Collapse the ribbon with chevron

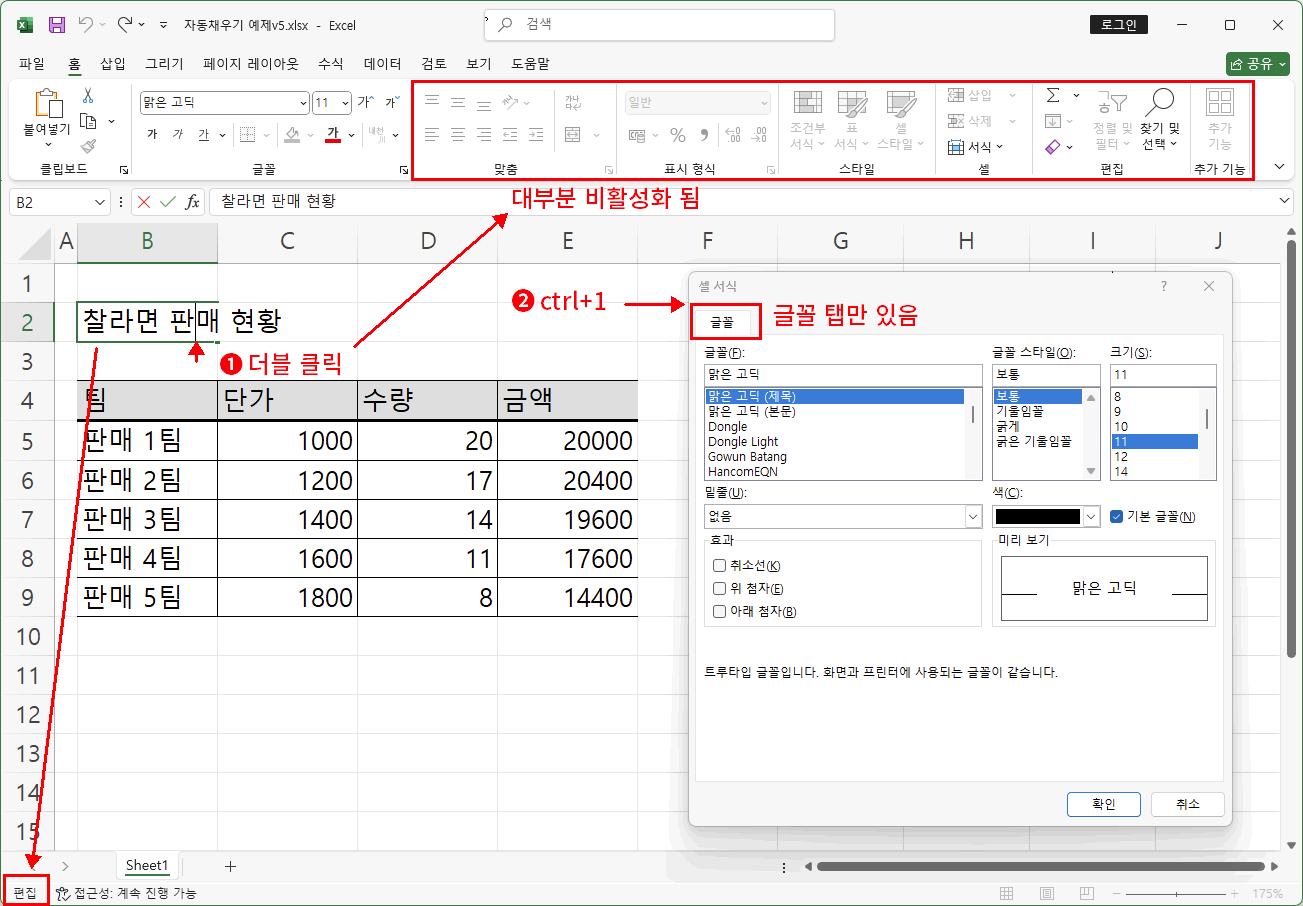click(x=1279, y=167)
